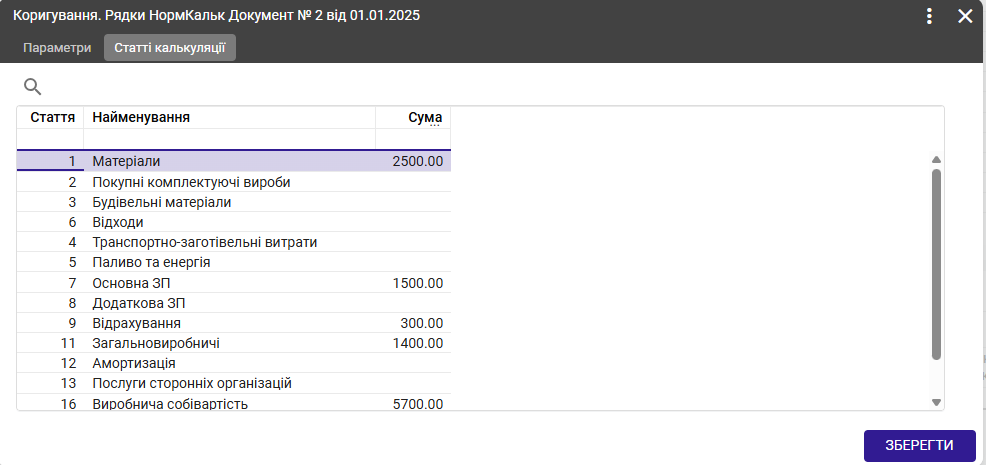
Task: Select the Статті калькуляції tab
Action: pos(170,48)
